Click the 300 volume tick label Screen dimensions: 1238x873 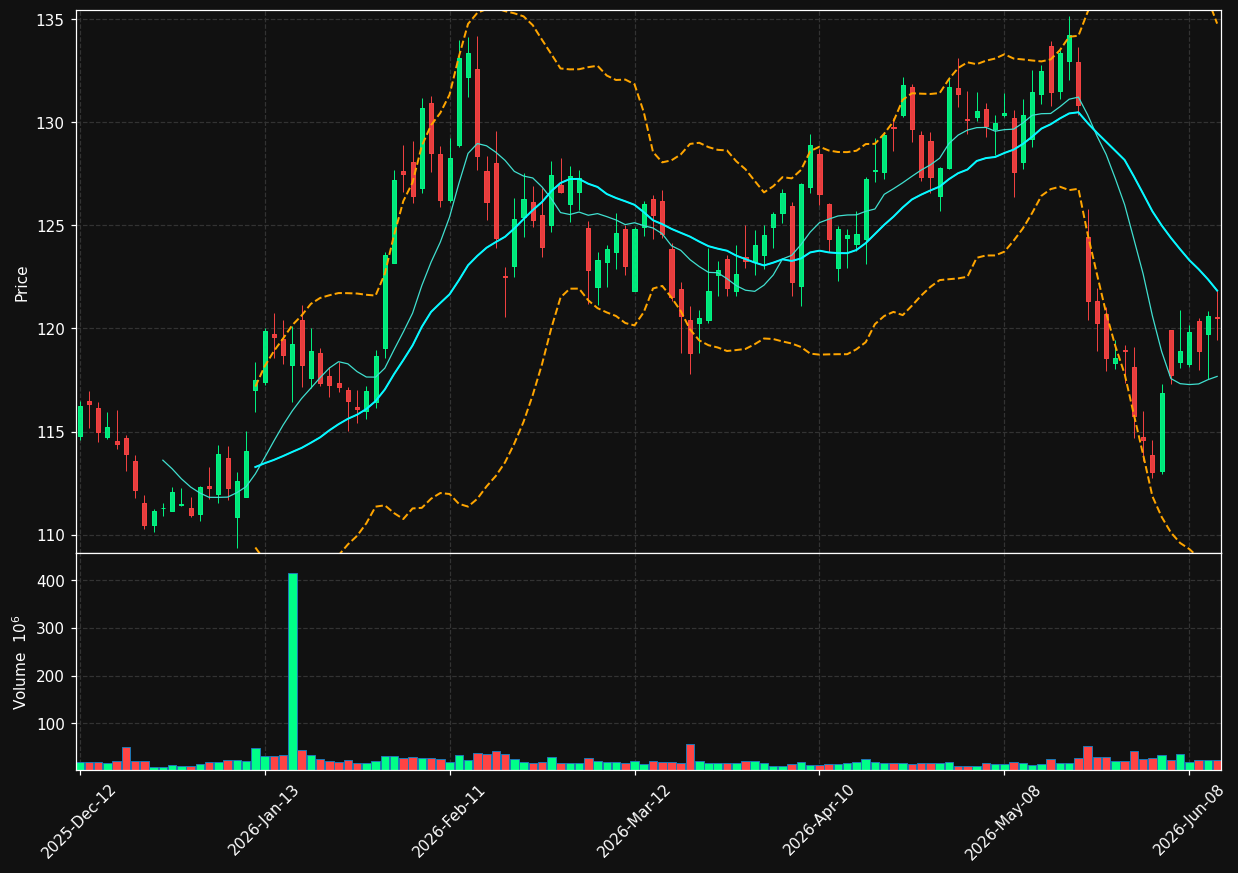52,629
